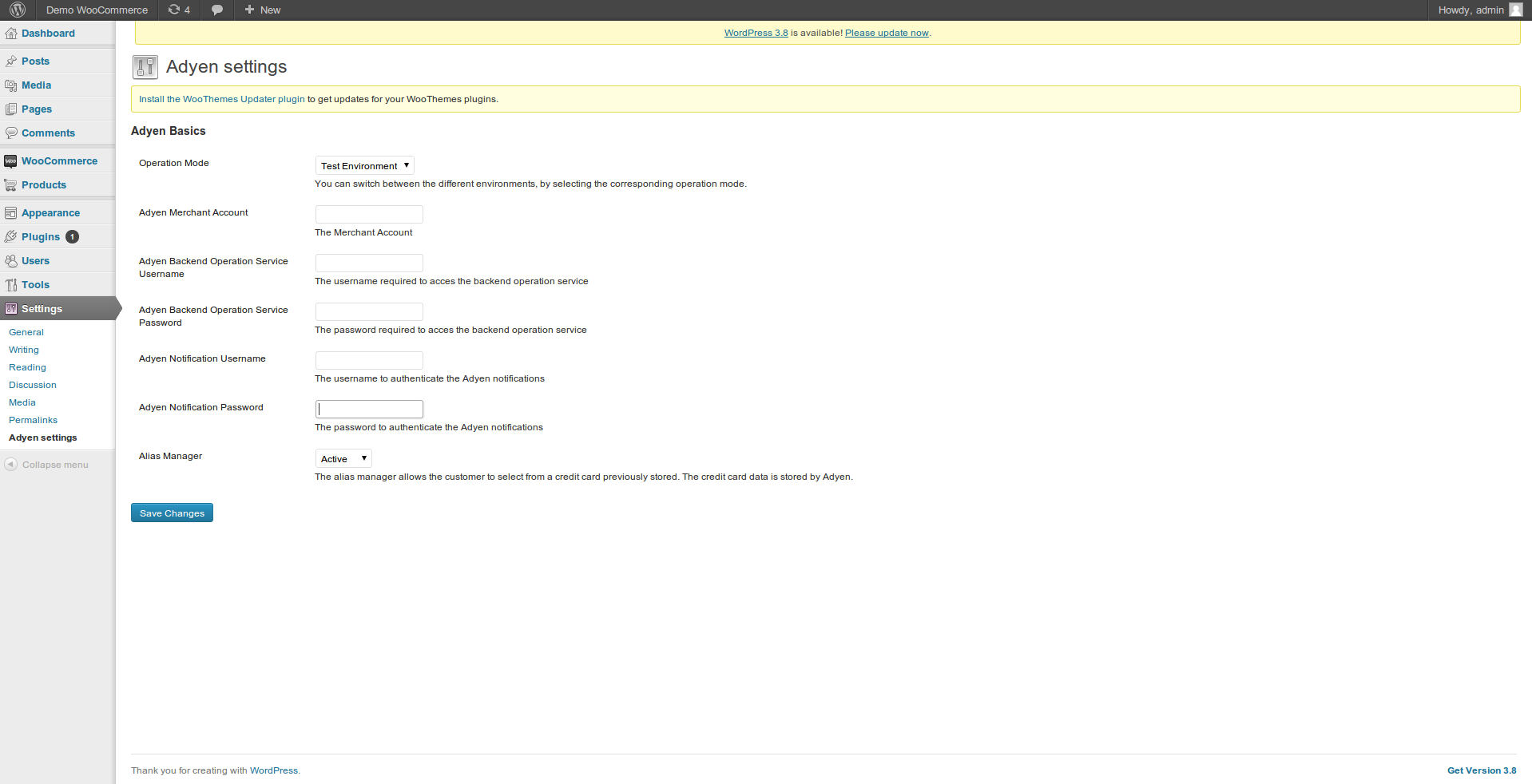
Task: Go to Permalinks settings submenu
Action: 33,420
